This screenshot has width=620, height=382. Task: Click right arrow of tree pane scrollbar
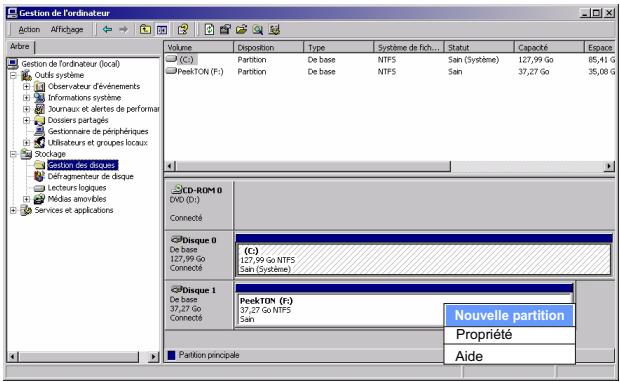click(x=154, y=357)
